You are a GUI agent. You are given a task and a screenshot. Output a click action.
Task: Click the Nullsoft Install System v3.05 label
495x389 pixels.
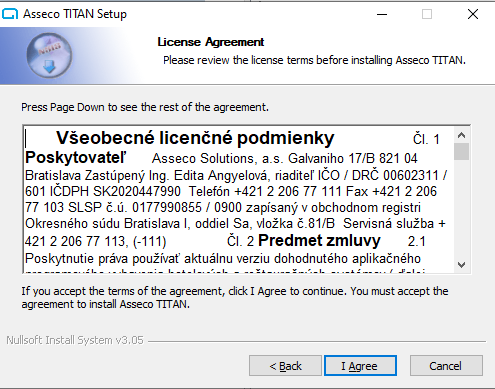[75, 340]
